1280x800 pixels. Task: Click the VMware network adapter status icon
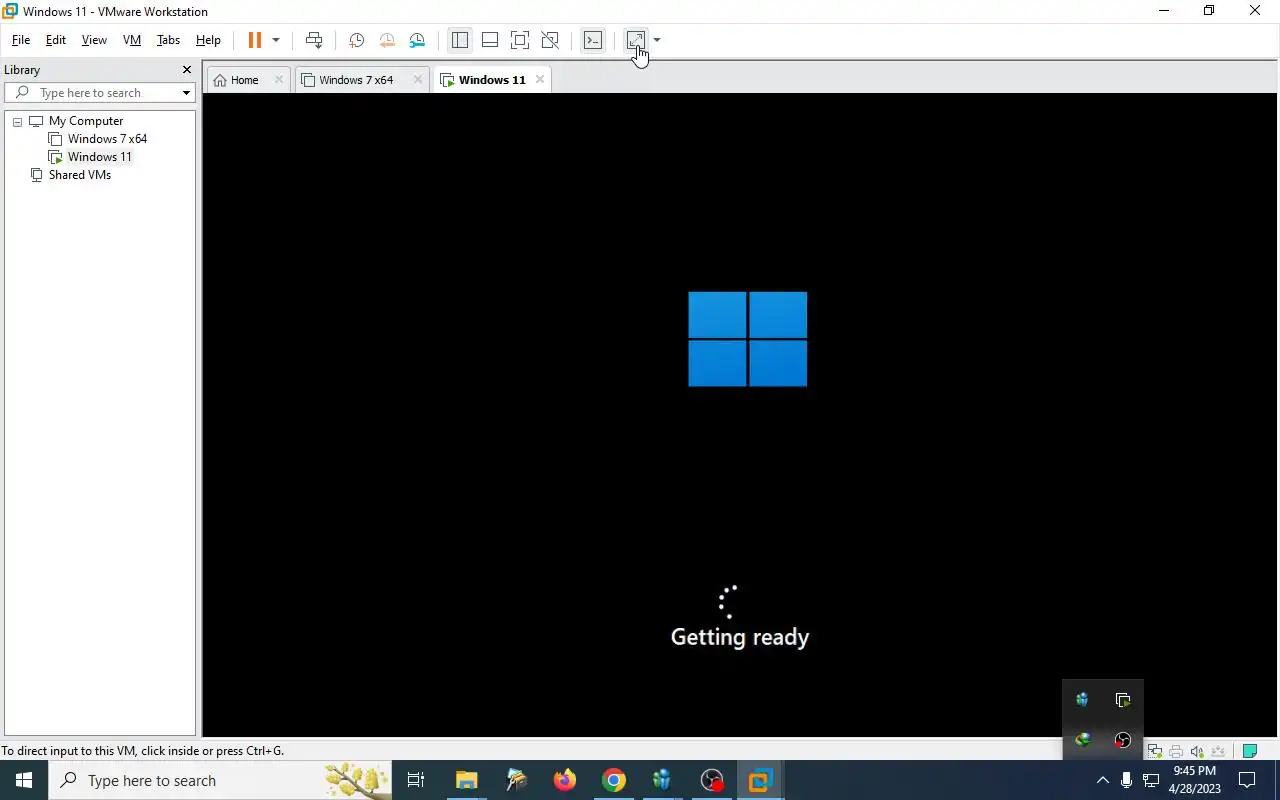coord(1154,751)
